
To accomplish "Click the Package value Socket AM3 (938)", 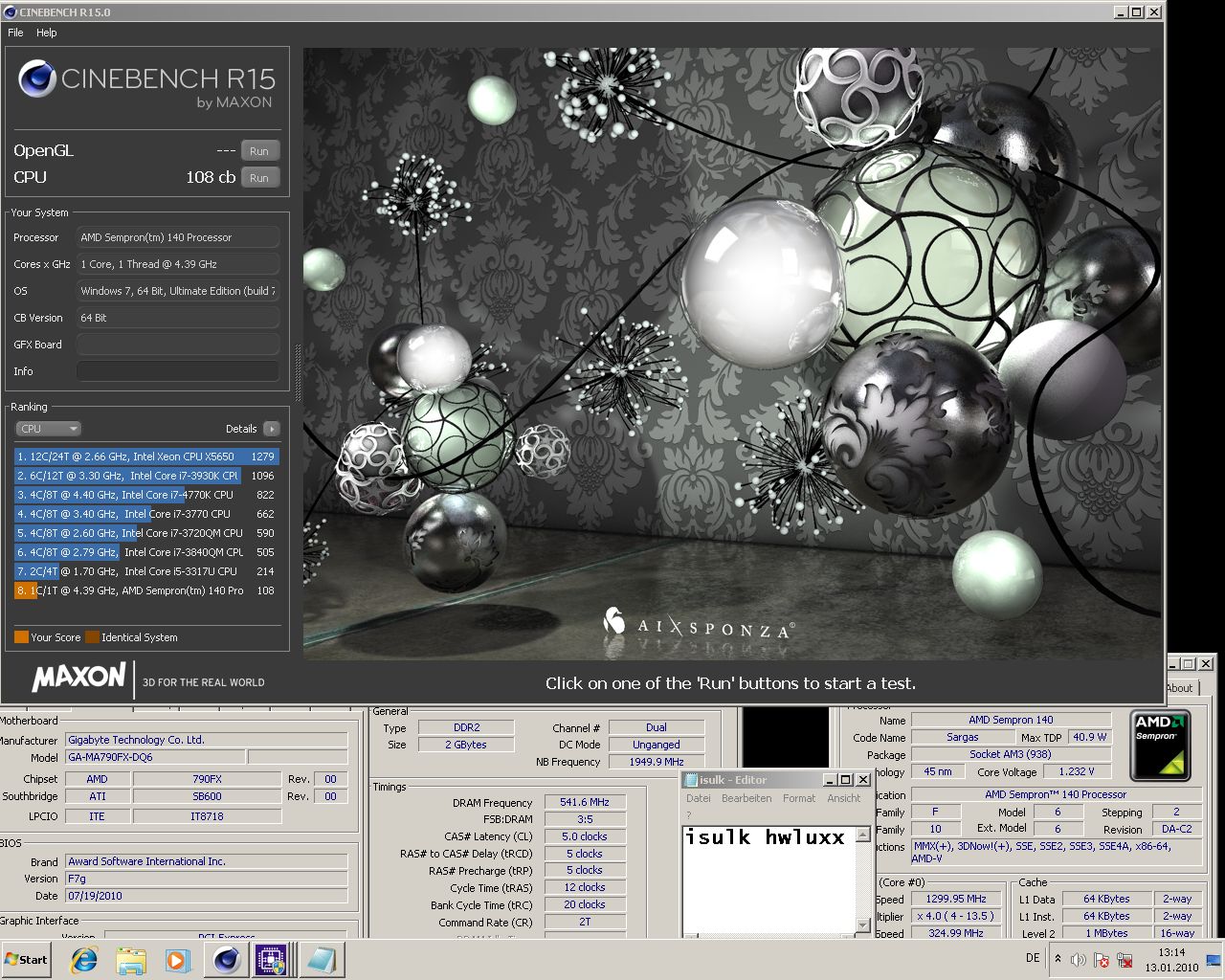I will tap(1011, 754).
